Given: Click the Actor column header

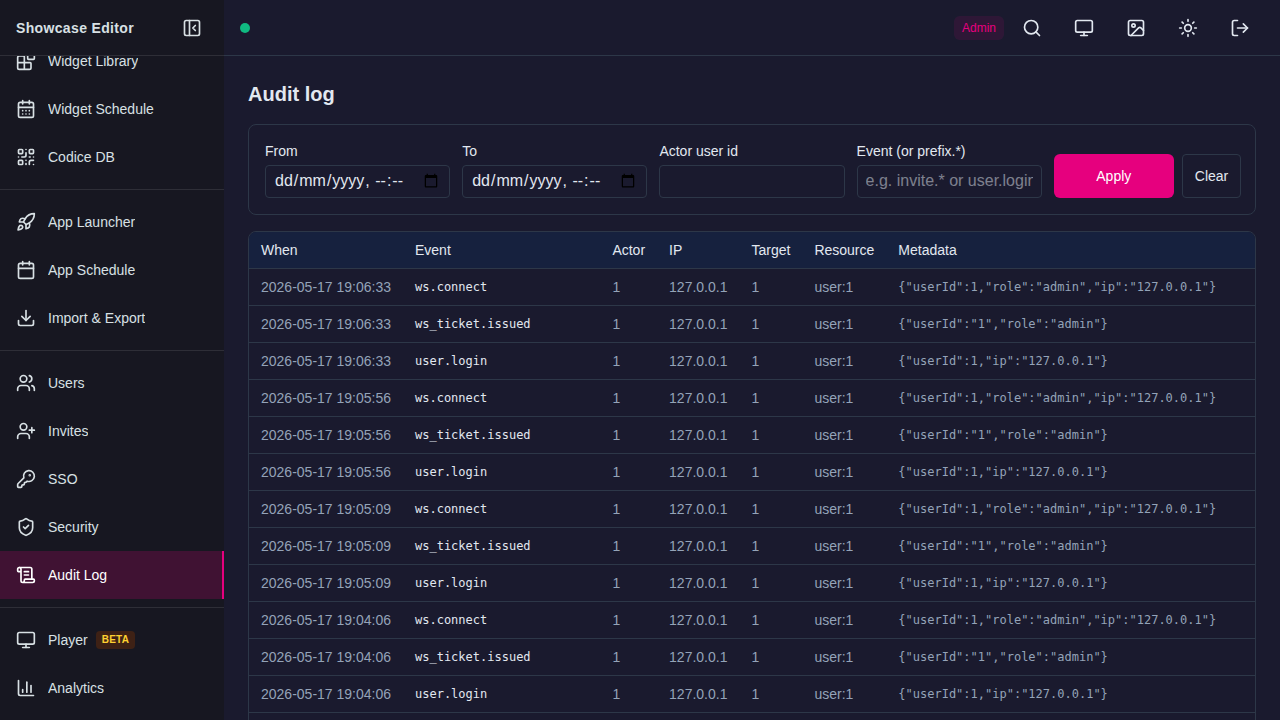Looking at the screenshot, I should point(629,250).
